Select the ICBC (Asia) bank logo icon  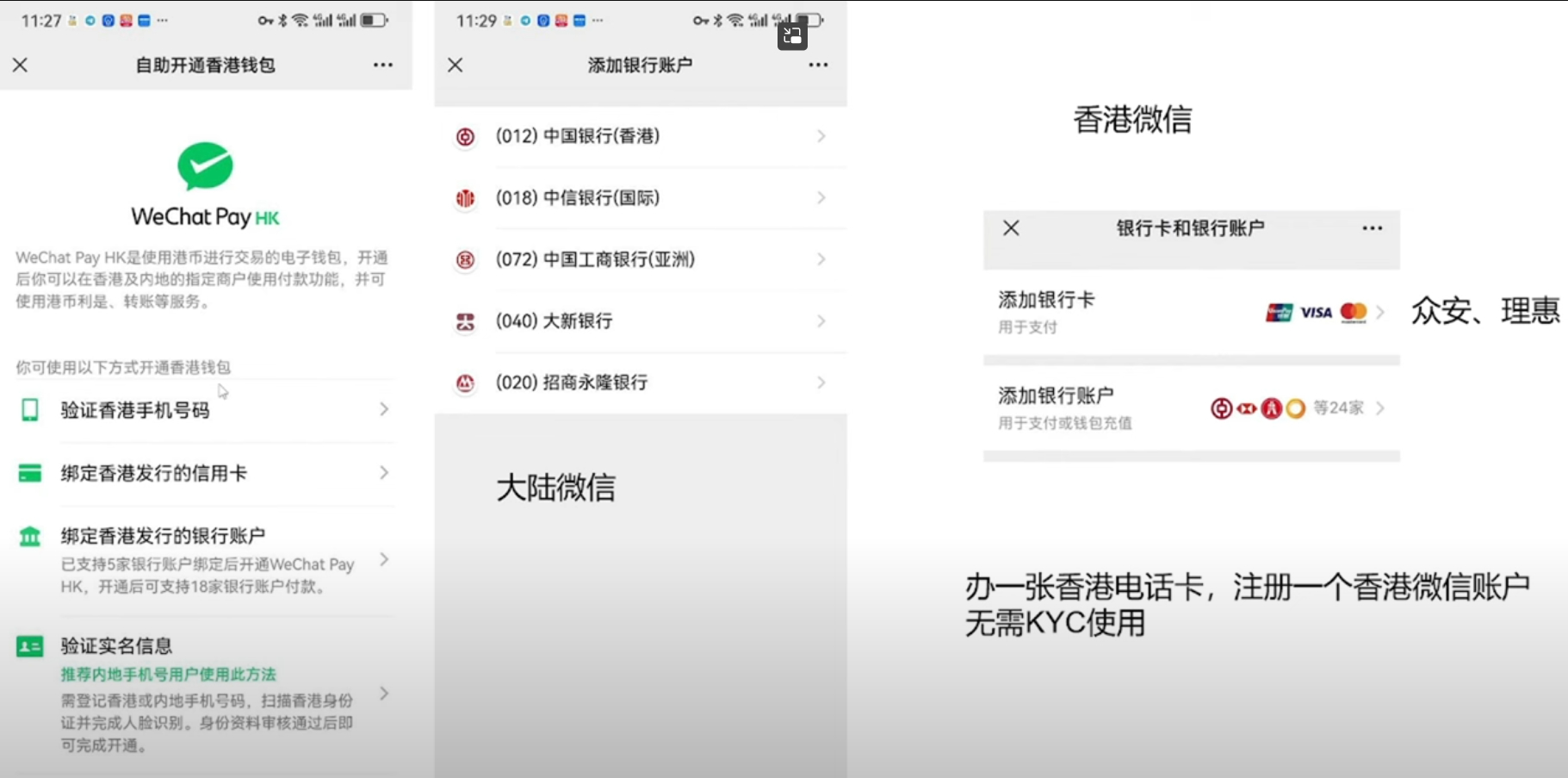pyautogui.click(x=465, y=259)
